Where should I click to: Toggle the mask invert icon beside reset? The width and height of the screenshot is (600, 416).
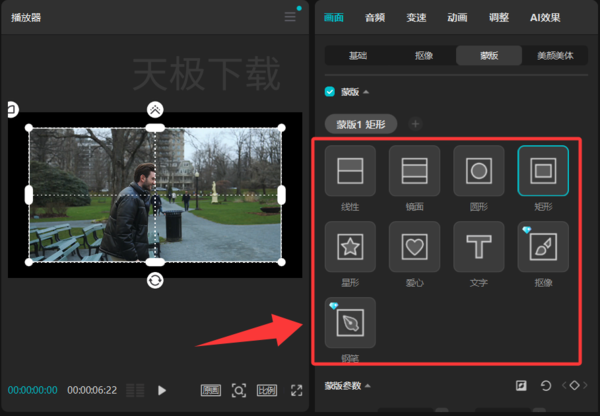pyautogui.click(x=521, y=385)
